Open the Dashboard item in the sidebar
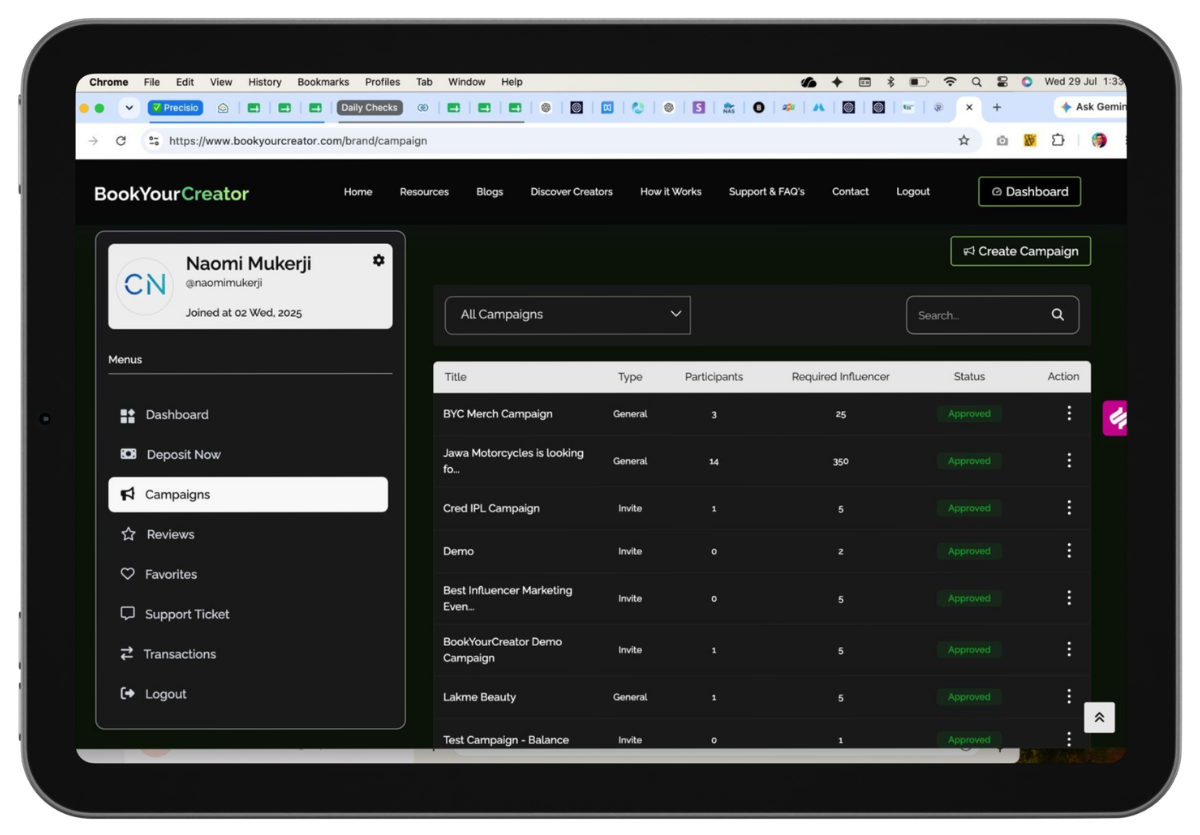 tap(164, 415)
